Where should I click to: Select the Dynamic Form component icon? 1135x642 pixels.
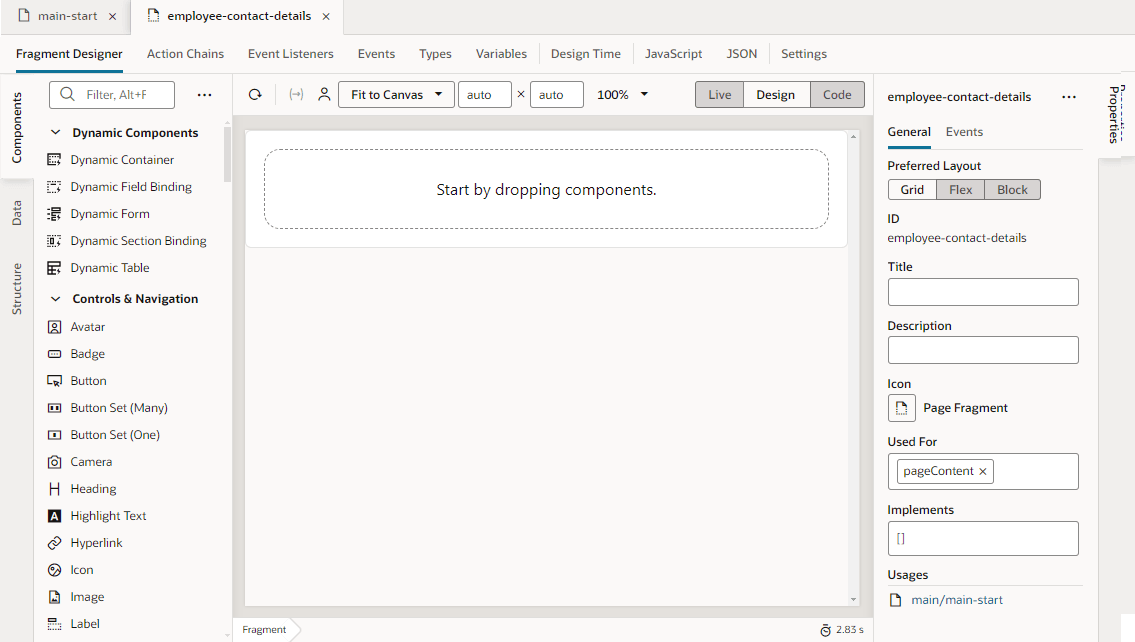pyautogui.click(x=54, y=214)
